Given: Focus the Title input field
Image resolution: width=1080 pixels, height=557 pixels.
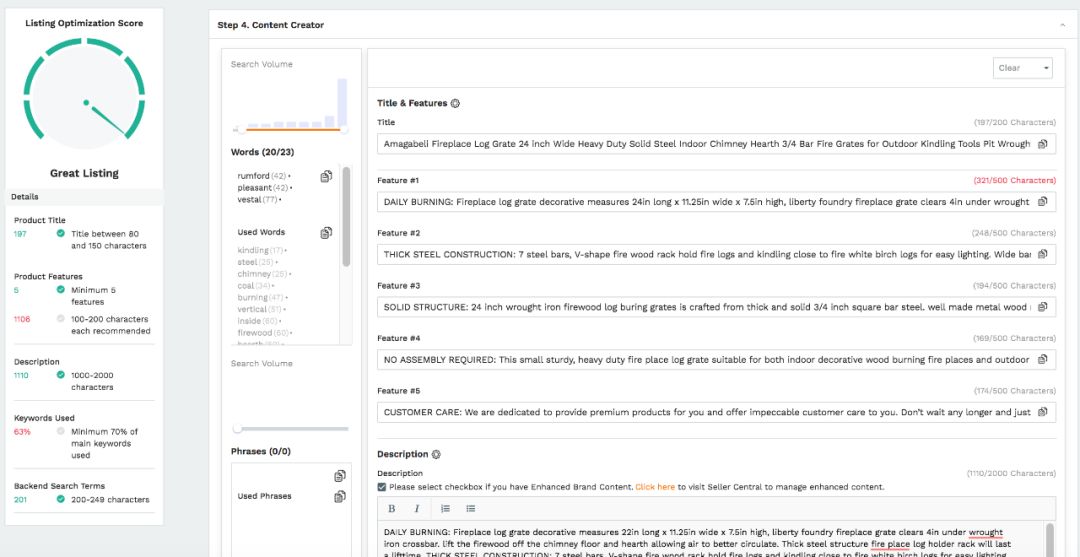Looking at the screenshot, I should click(x=716, y=144).
